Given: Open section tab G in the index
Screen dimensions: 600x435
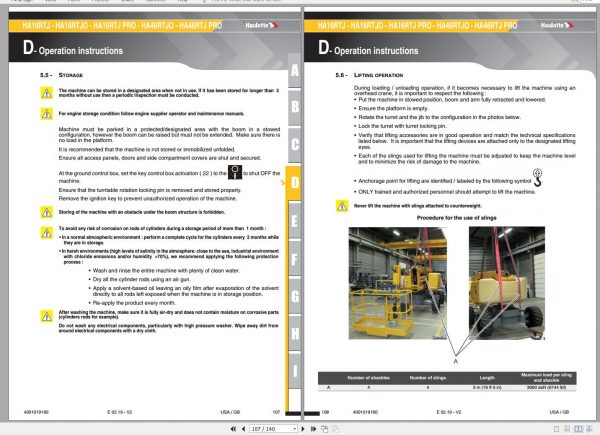Looking at the screenshot, I should 295,296.
